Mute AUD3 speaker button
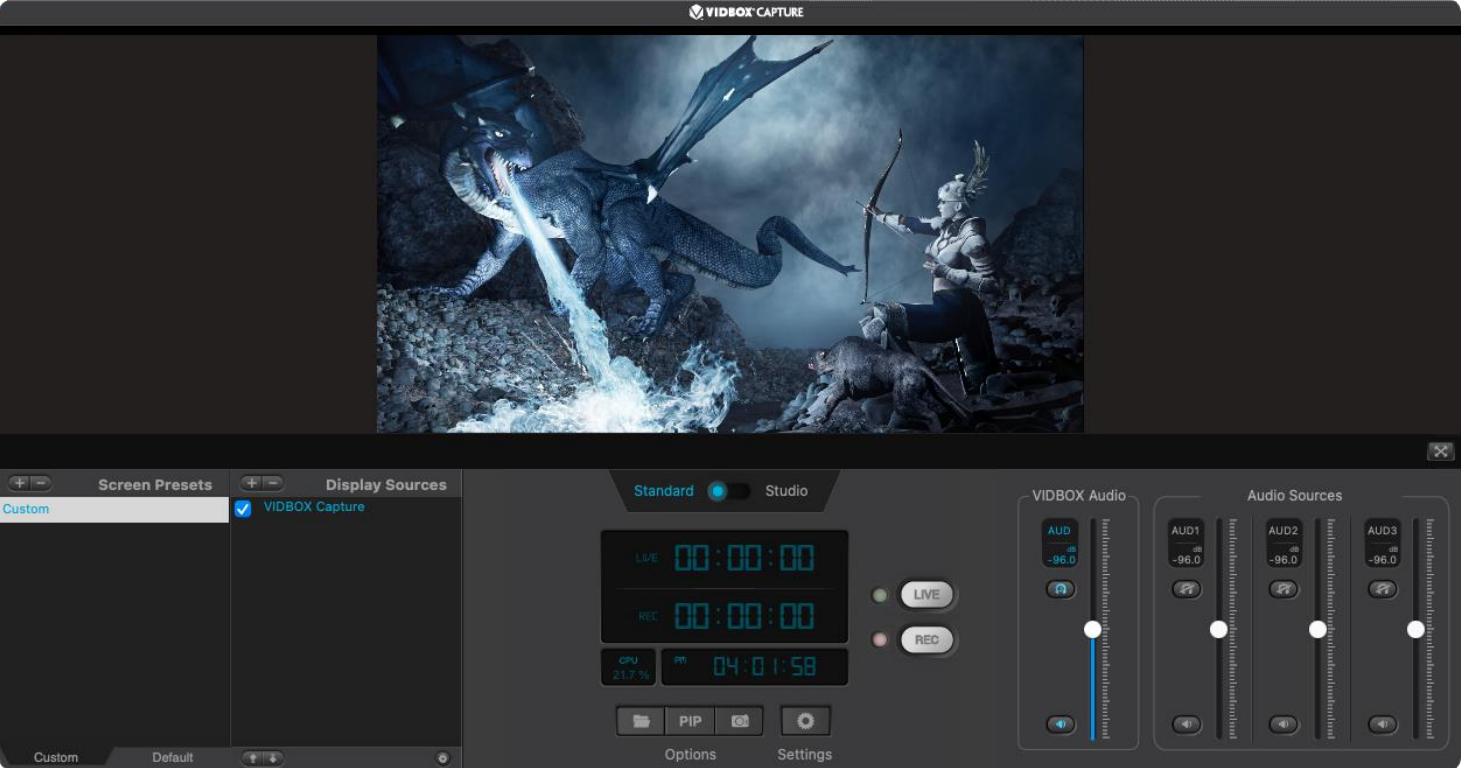The height and width of the screenshot is (768, 1462). (1382, 724)
